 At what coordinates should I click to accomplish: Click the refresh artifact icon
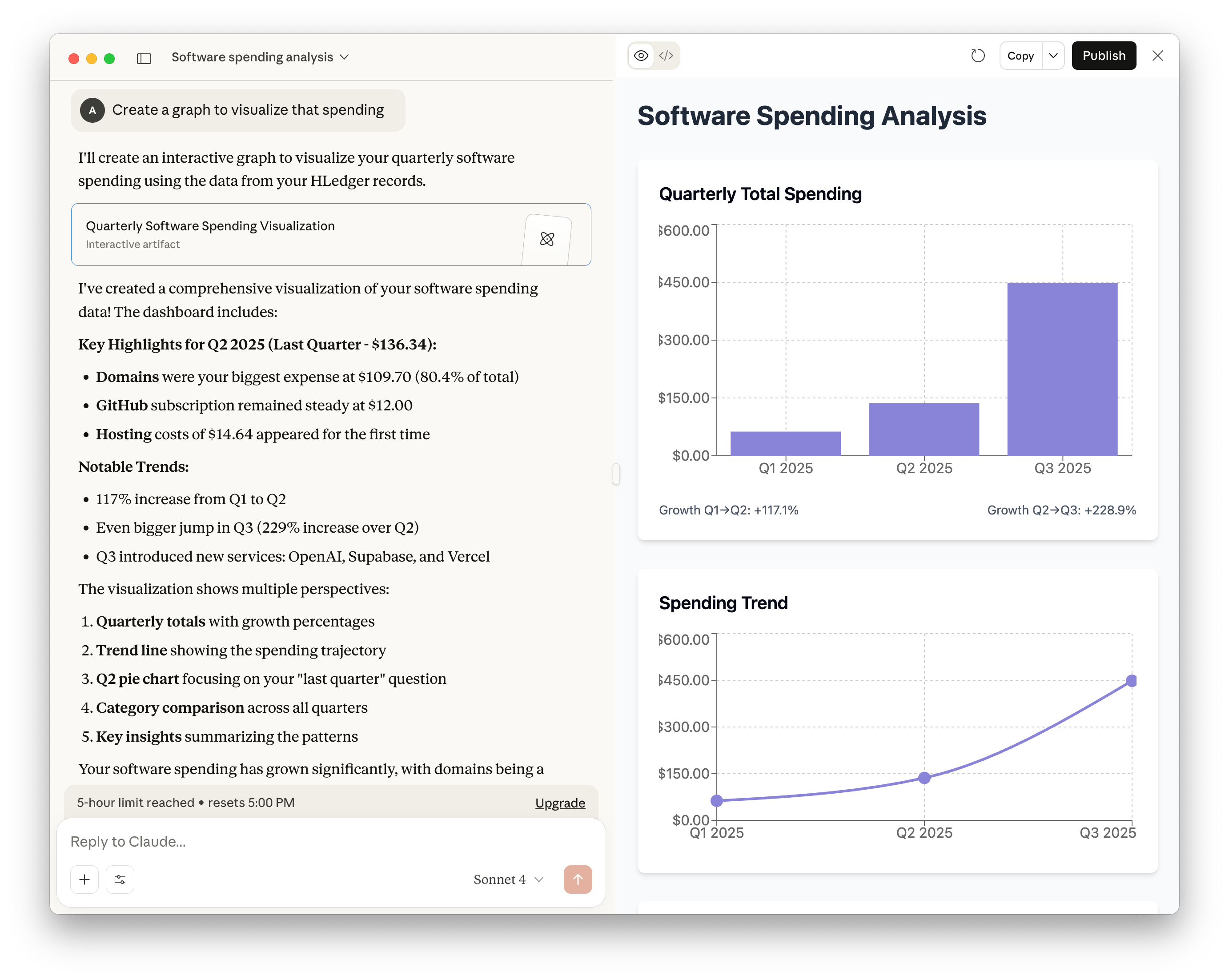pos(978,56)
